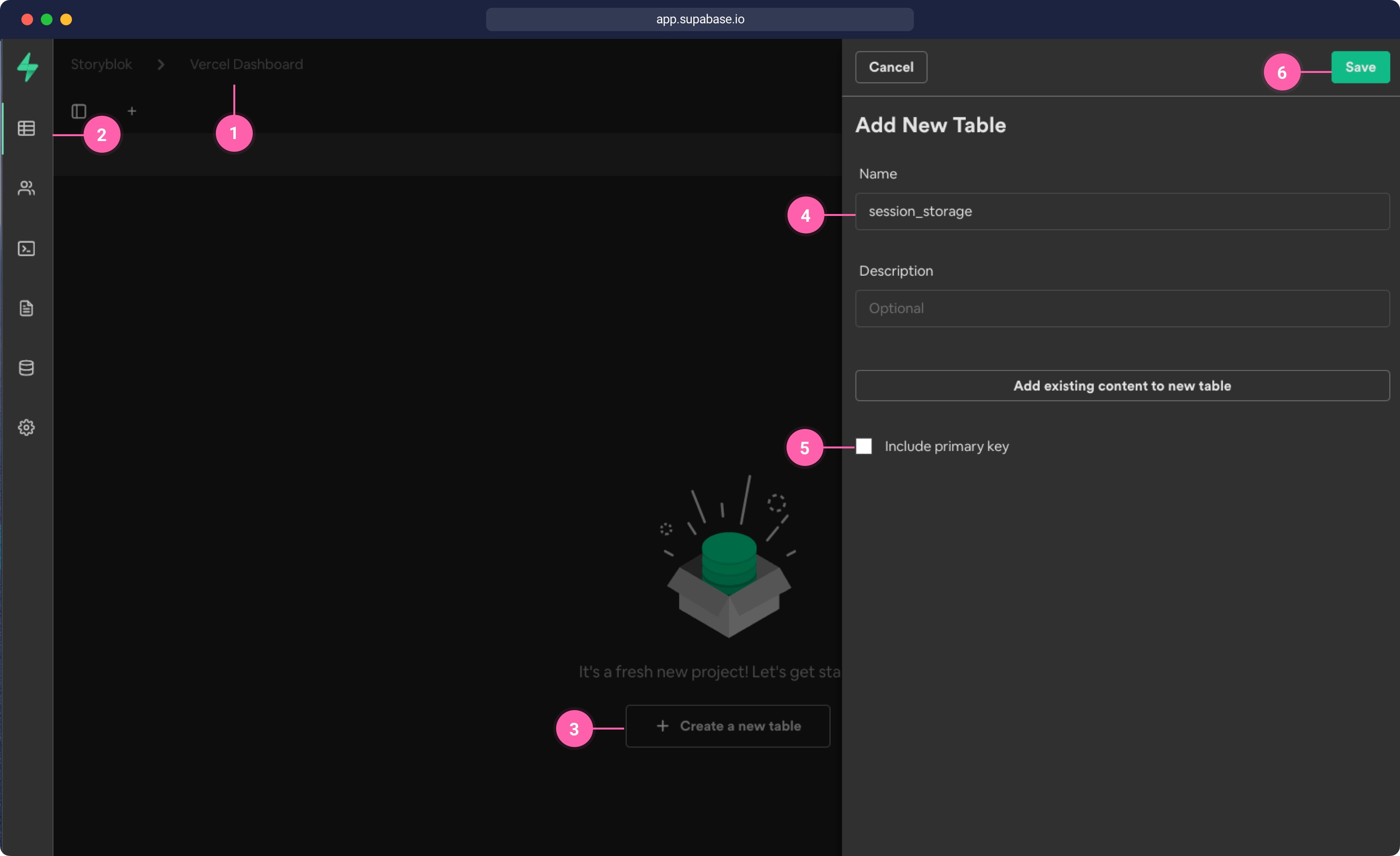
Task: Open the Database cylinder icon
Action: tap(26, 368)
